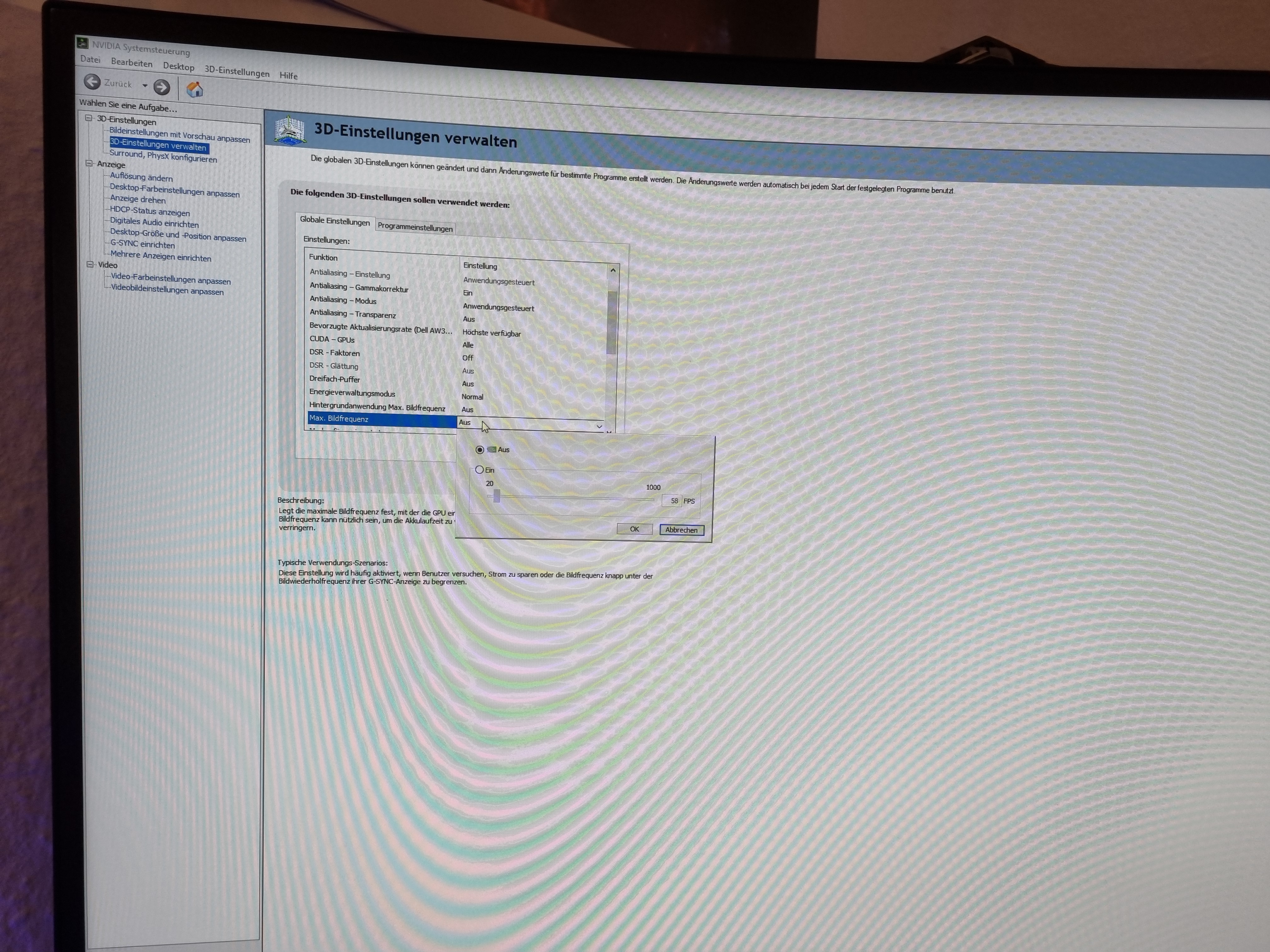Open the Hilfe menu

click(x=288, y=76)
